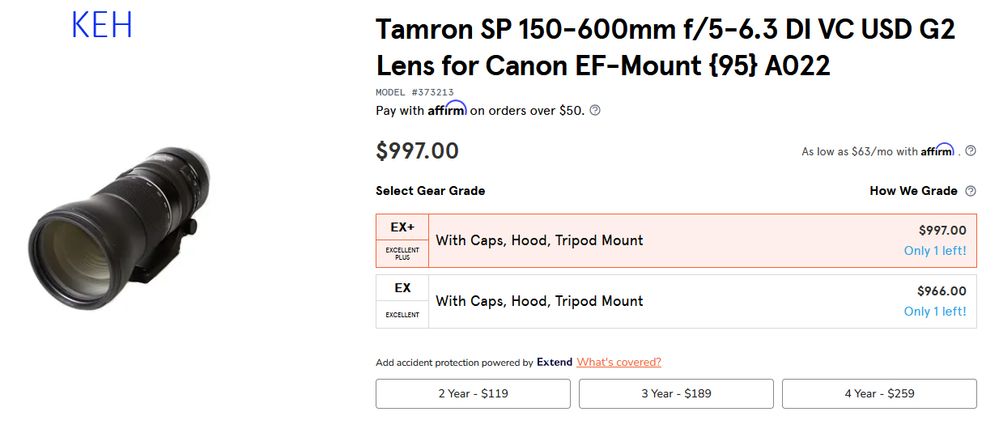Choose the 3 Year - $189 protection plan

point(676,394)
